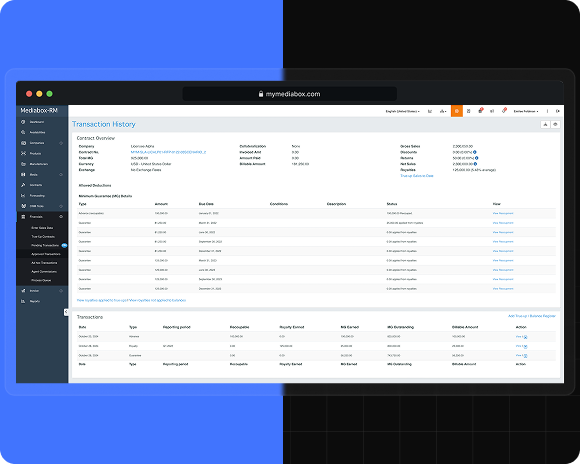Viewport: 580px width, 464px height.
Task: Select Ad hoc Transactions submenu item
Action: (44, 263)
